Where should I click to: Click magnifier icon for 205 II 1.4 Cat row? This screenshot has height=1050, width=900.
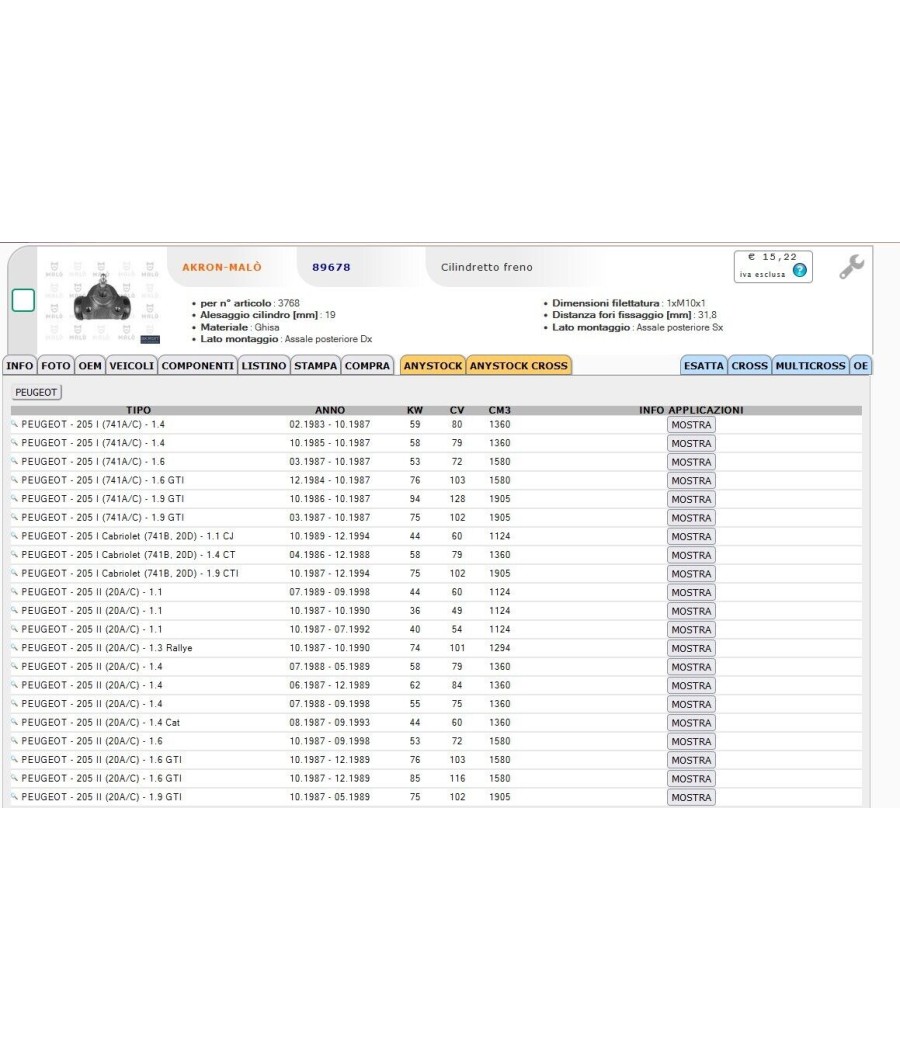pos(14,723)
